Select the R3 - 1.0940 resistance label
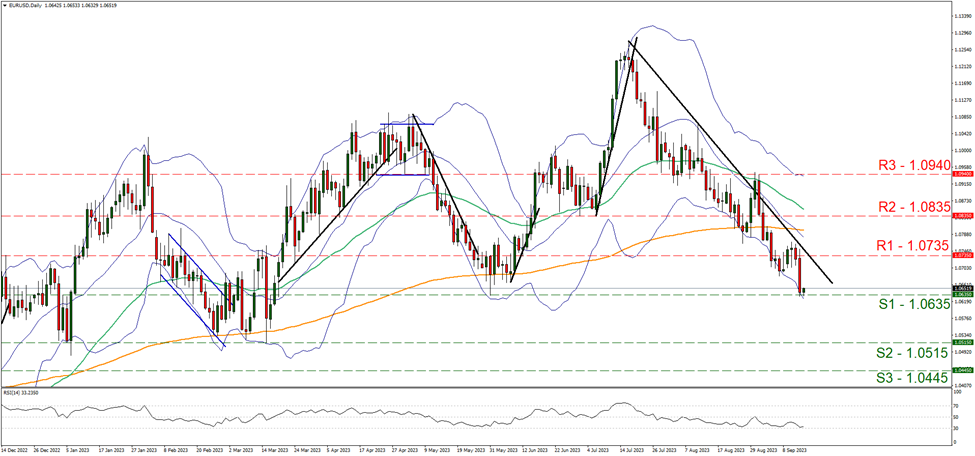This screenshot has width=975, height=456. [863, 160]
